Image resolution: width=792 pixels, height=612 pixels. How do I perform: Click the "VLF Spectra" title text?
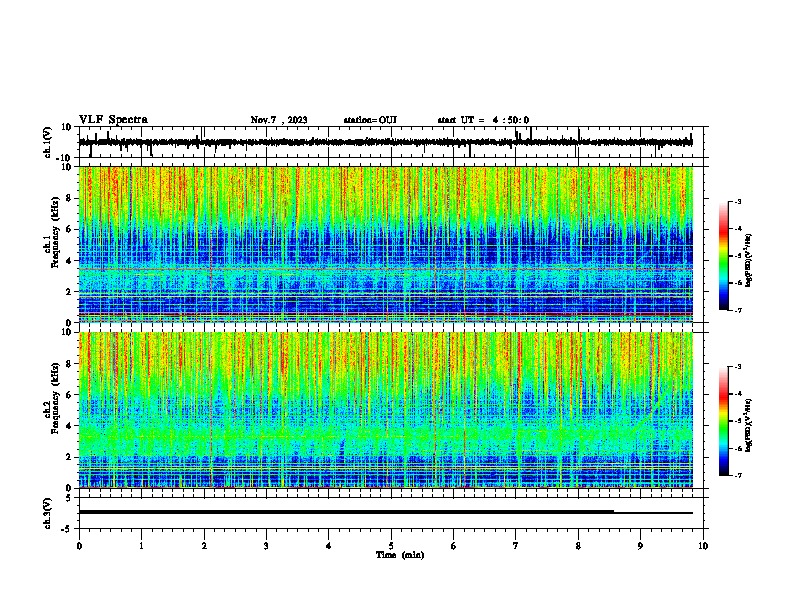[113, 120]
